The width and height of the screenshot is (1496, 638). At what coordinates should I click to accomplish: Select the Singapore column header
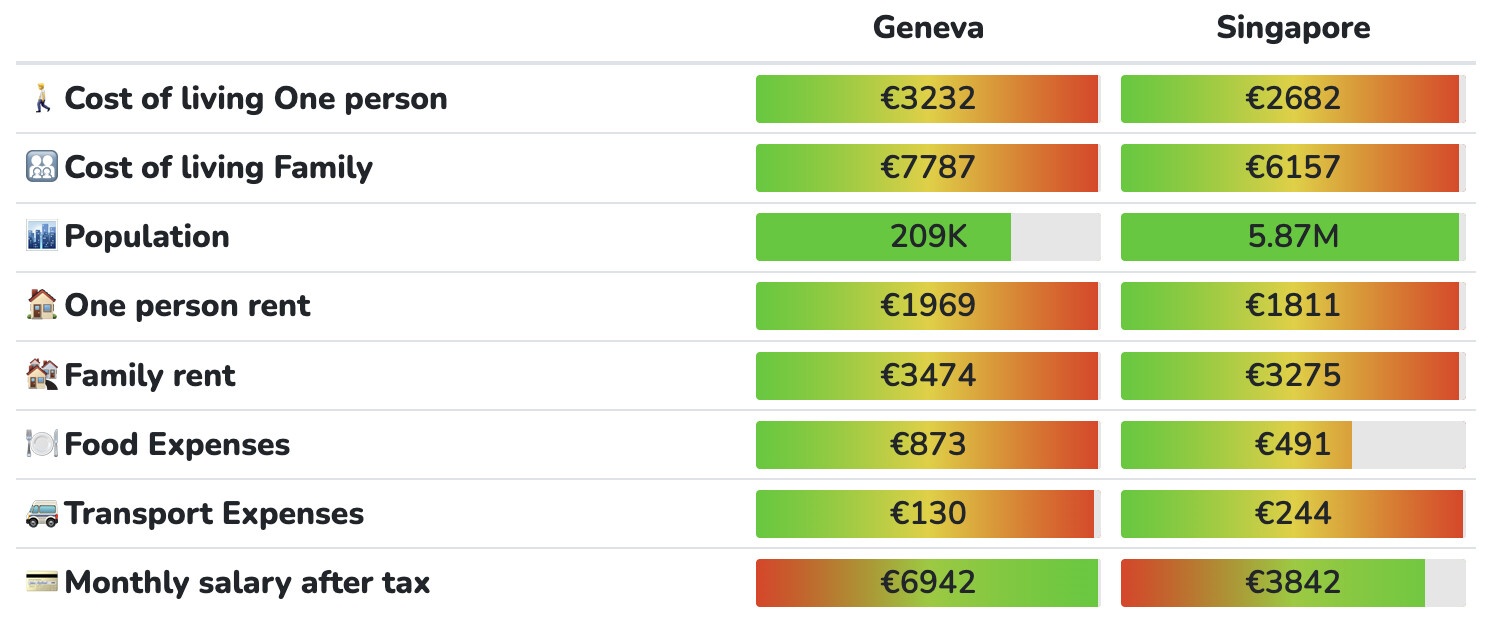pos(1293,28)
